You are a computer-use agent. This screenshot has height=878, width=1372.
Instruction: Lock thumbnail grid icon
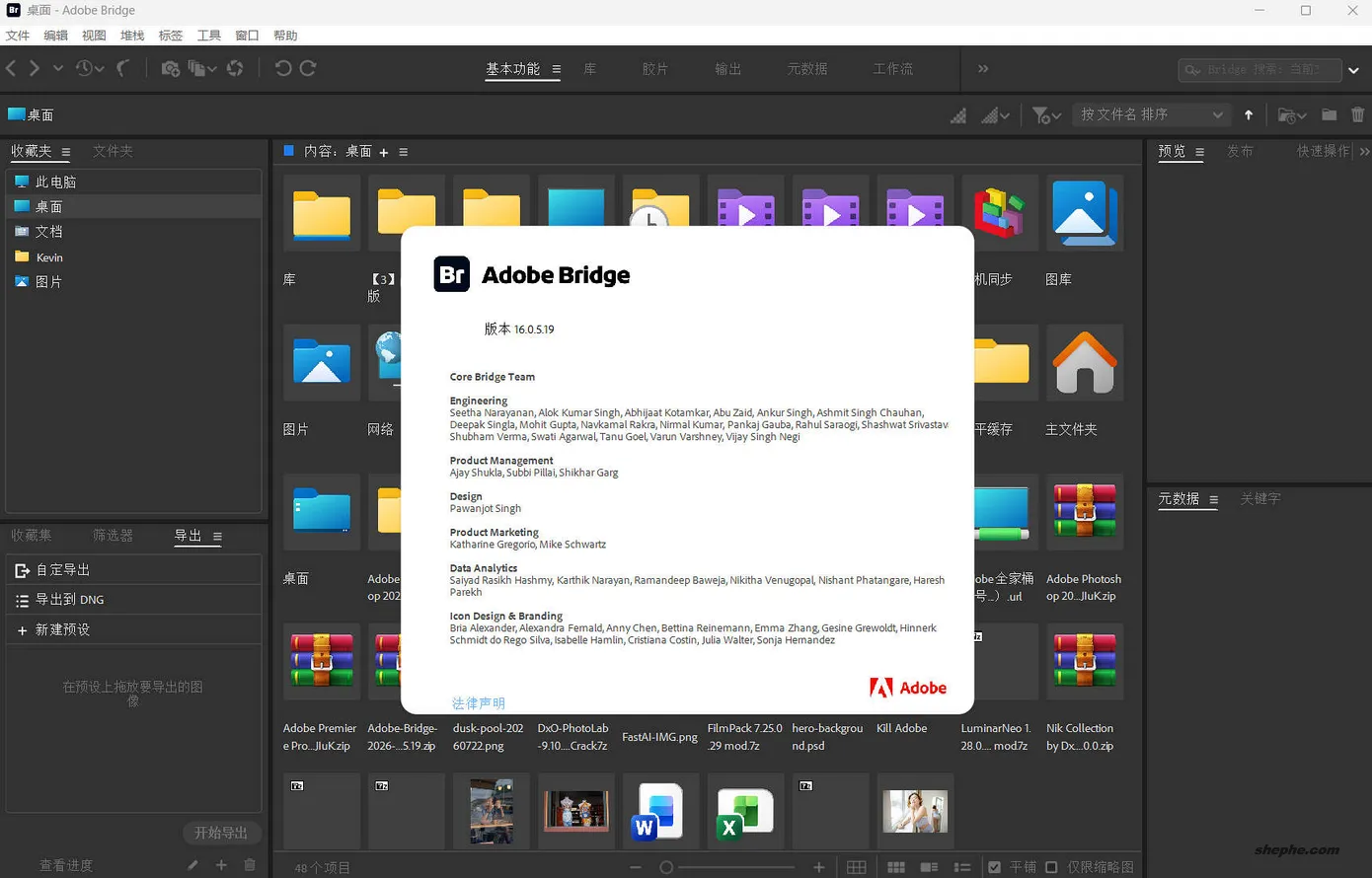tap(857, 867)
